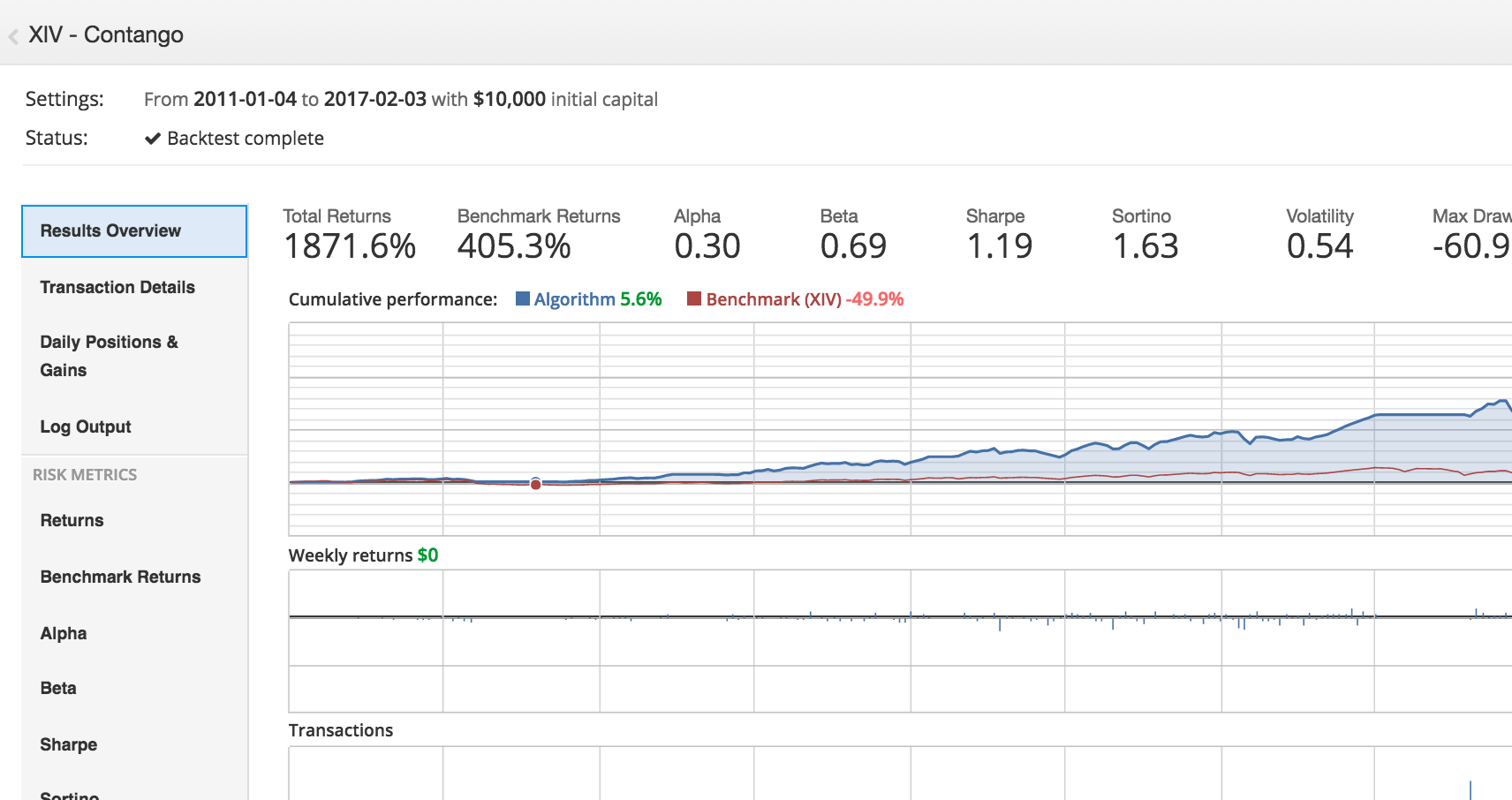
Task: Click the Total Returns 1871.6% value
Action: tap(350, 246)
